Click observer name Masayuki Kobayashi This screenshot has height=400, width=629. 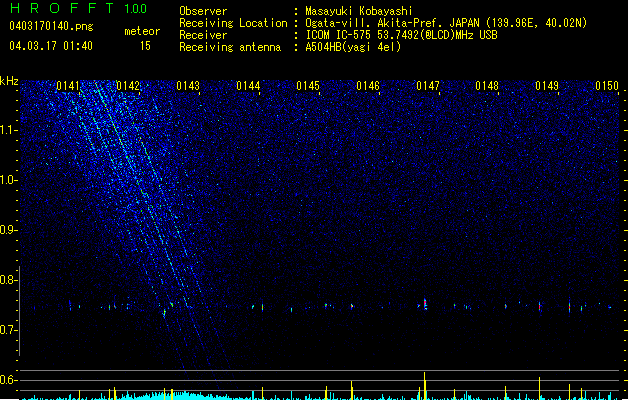point(359,11)
